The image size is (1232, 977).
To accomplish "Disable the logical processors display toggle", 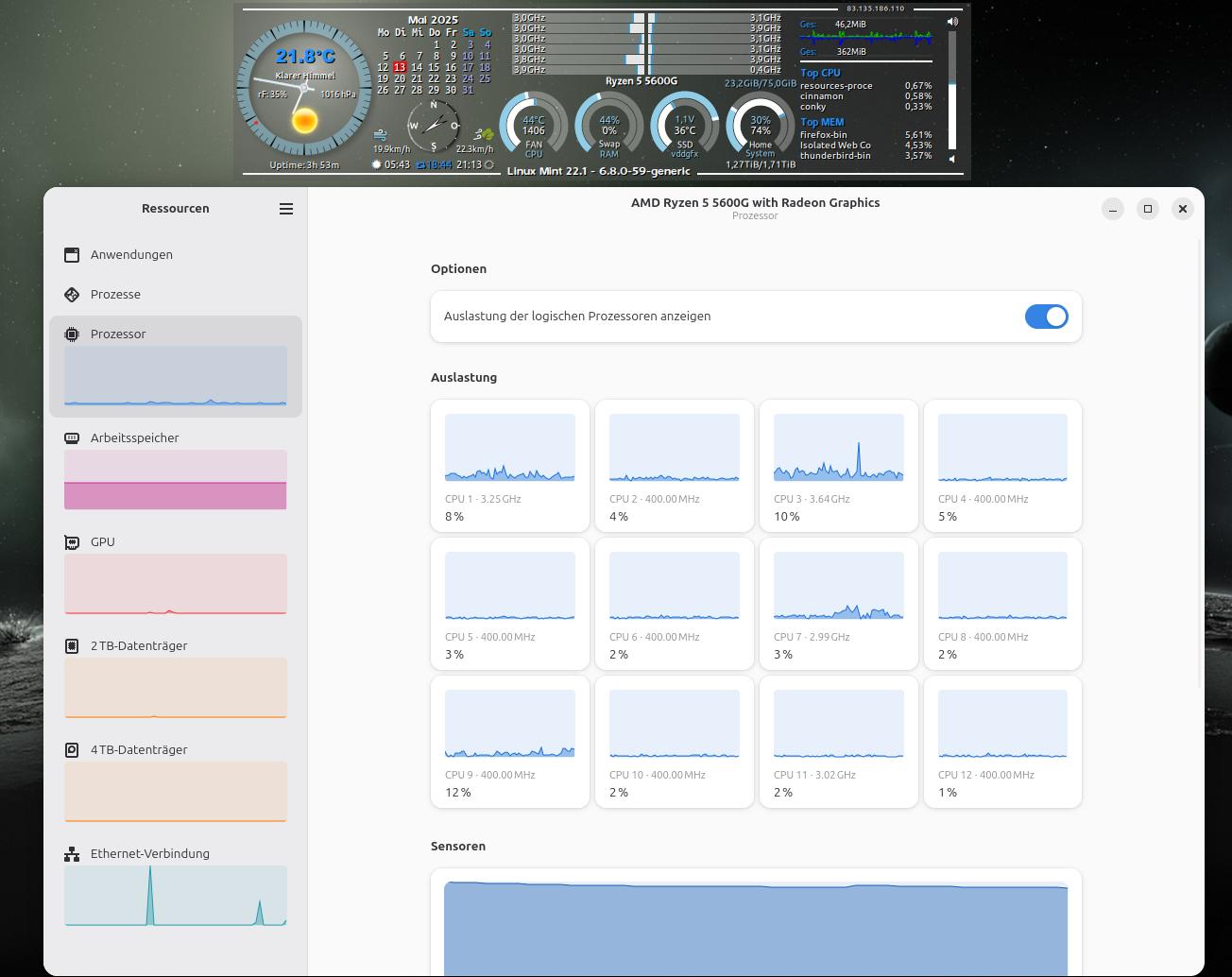I will coord(1047,317).
